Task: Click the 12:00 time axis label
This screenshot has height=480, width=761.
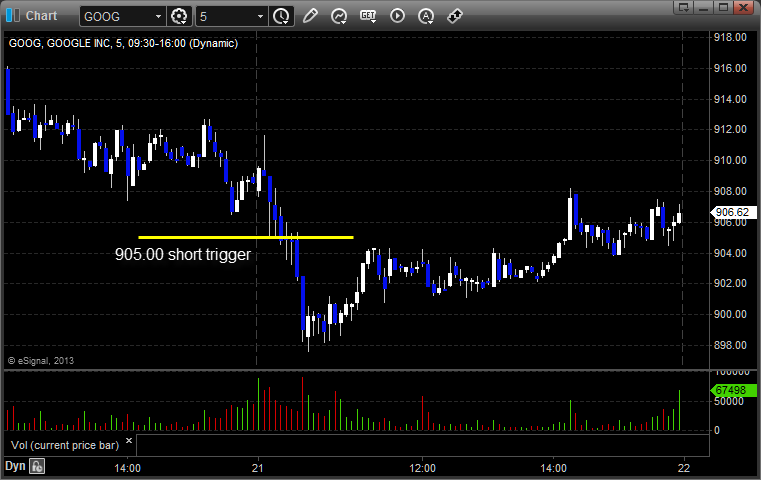Action: [x=422, y=468]
